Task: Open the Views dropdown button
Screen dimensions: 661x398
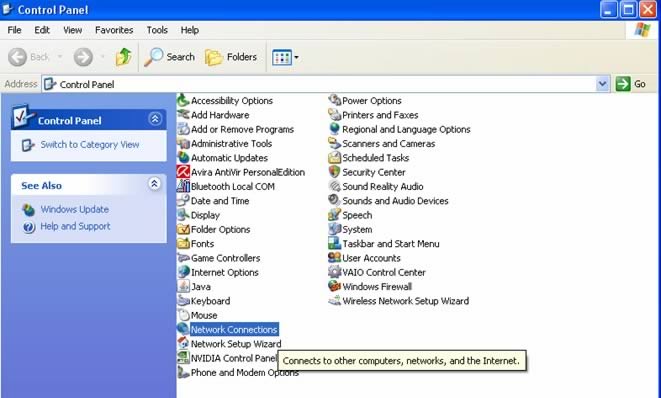Action: pos(285,57)
